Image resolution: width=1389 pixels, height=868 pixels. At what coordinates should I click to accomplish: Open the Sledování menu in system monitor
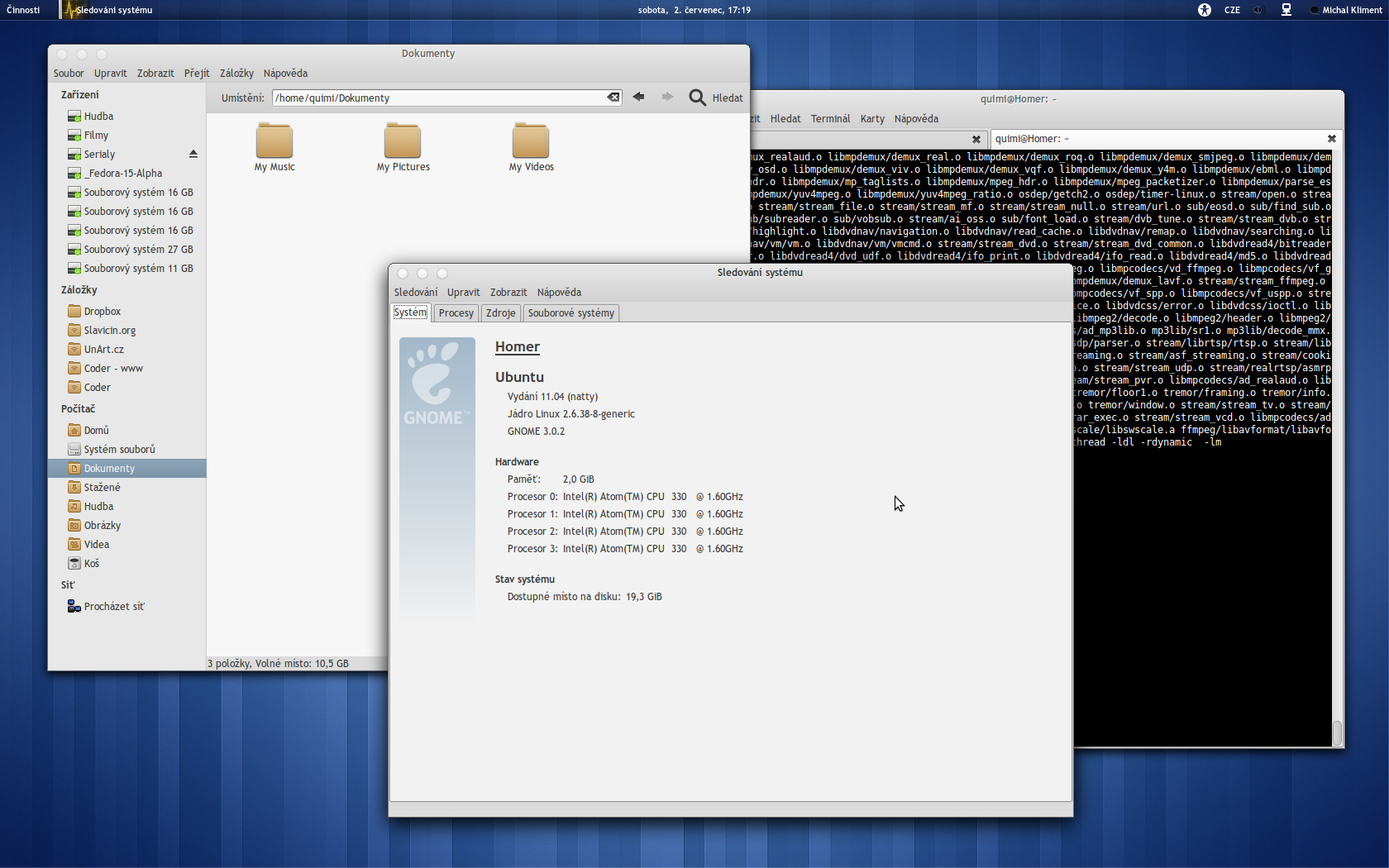coord(416,293)
